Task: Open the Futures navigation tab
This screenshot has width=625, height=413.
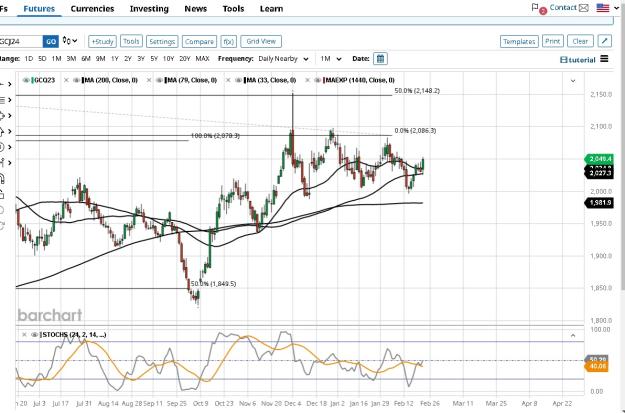Action: 39,8
